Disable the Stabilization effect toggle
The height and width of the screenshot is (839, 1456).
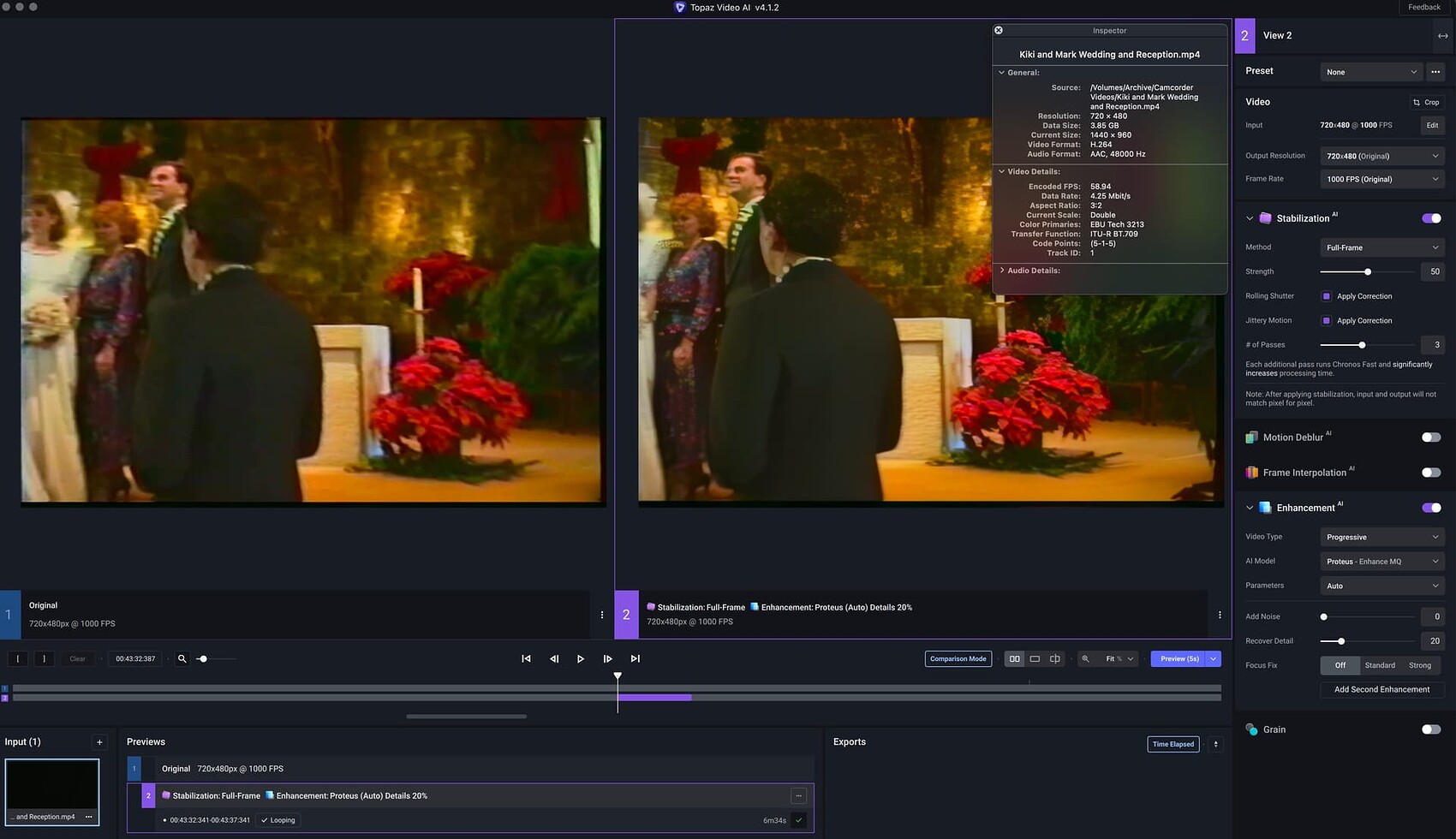[1430, 218]
